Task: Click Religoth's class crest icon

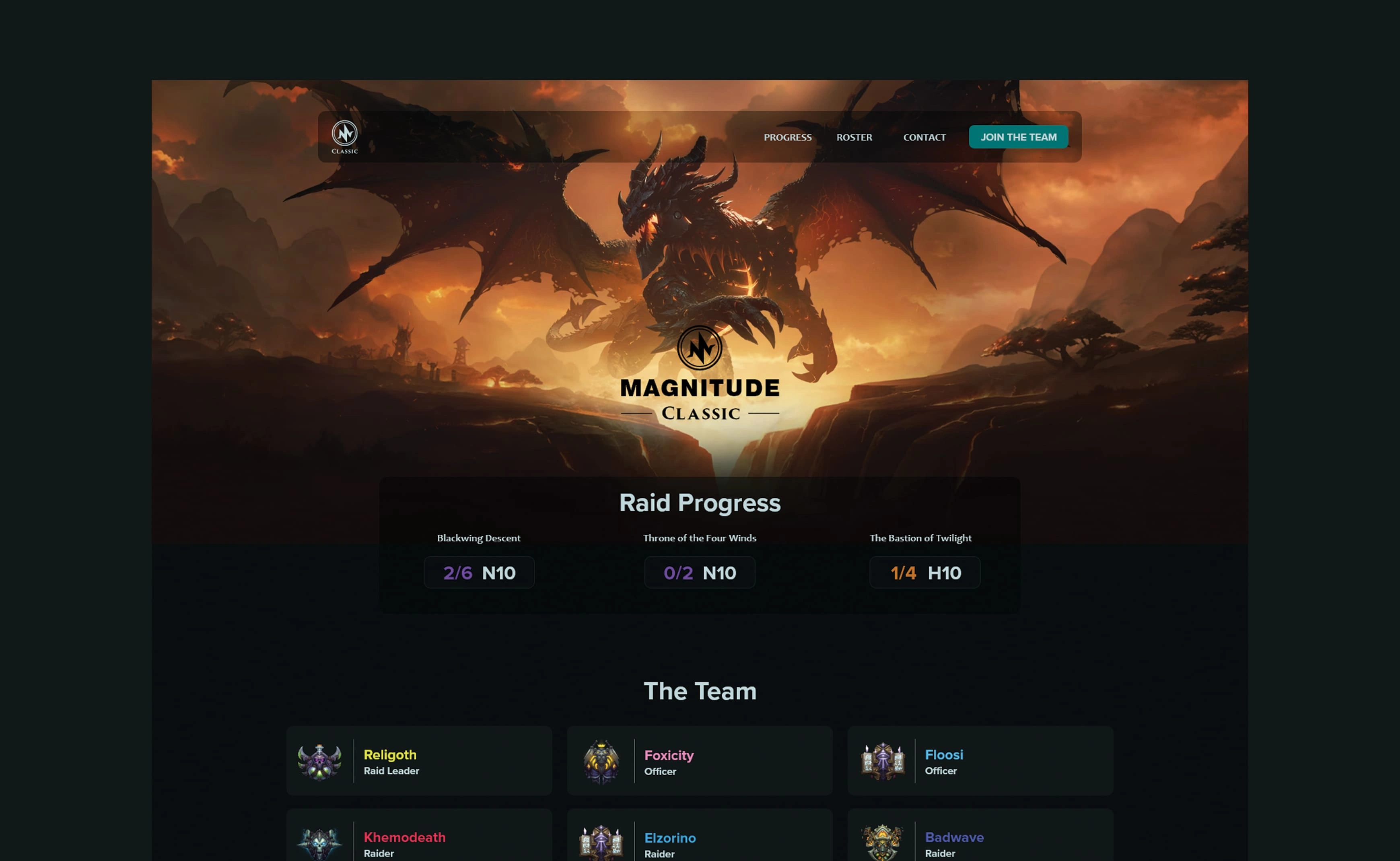Action: pos(319,761)
